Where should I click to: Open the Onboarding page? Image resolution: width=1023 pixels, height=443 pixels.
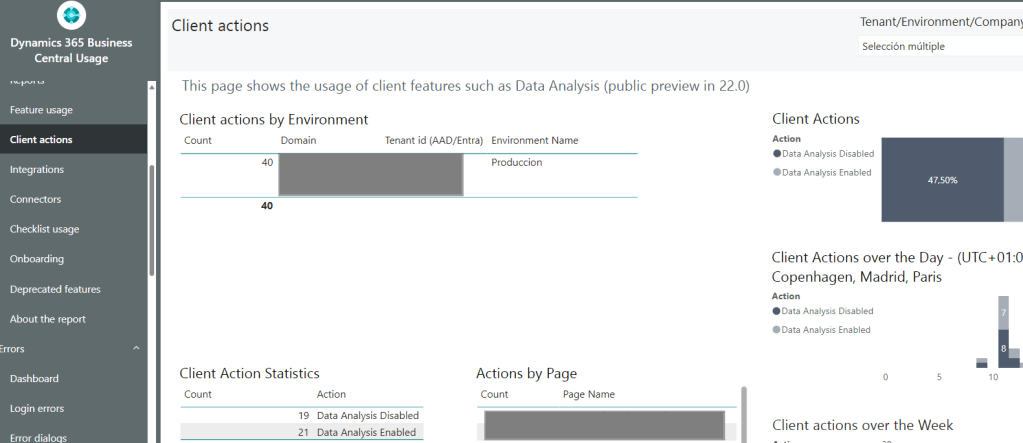click(x=37, y=259)
